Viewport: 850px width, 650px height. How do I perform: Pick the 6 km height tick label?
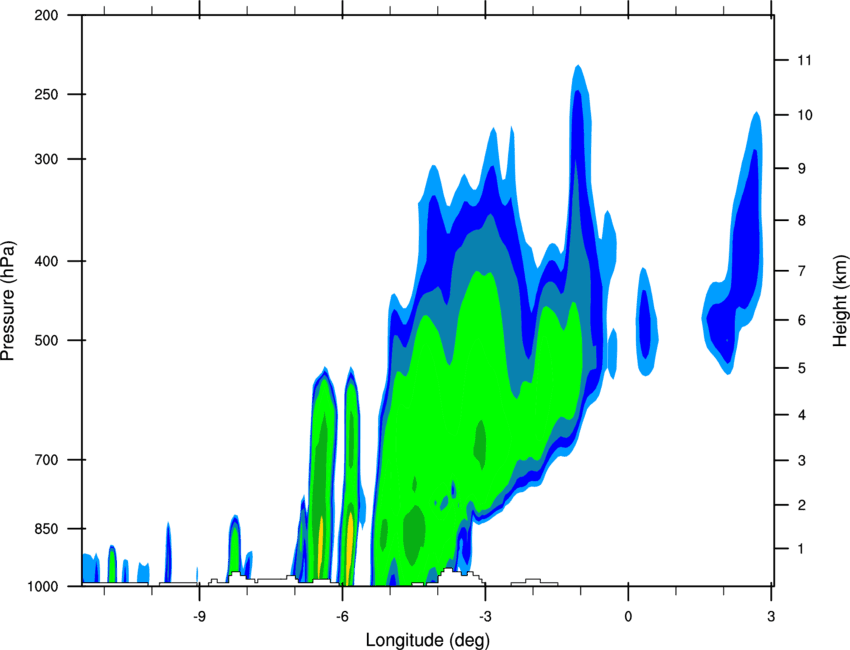(801, 320)
